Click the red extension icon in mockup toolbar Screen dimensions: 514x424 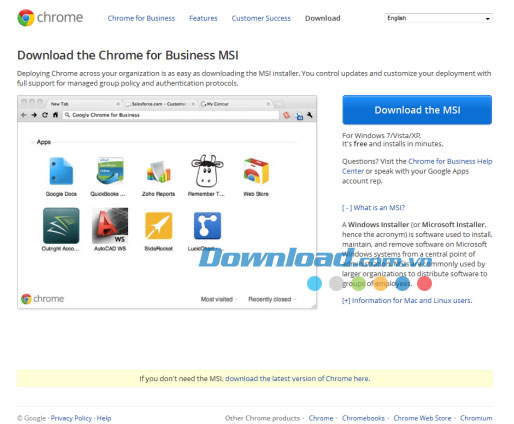pos(286,115)
